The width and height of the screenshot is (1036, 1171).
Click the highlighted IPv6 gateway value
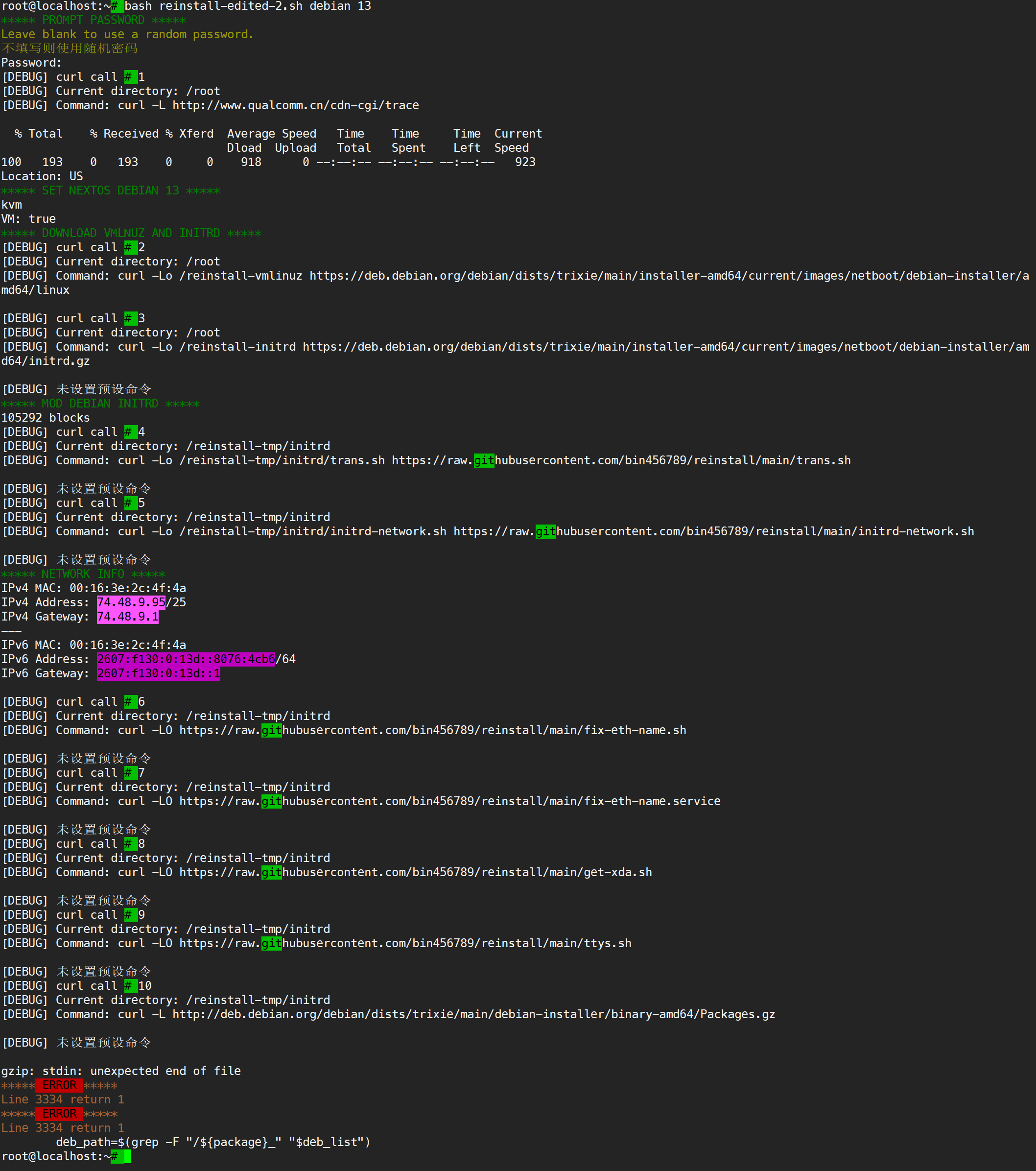click(158, 674)
